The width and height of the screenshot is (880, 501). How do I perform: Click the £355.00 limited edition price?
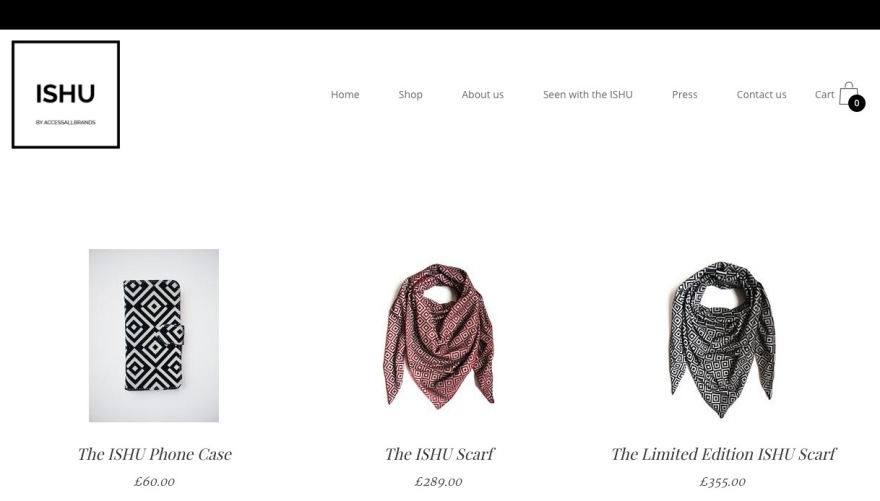point(723,481)
